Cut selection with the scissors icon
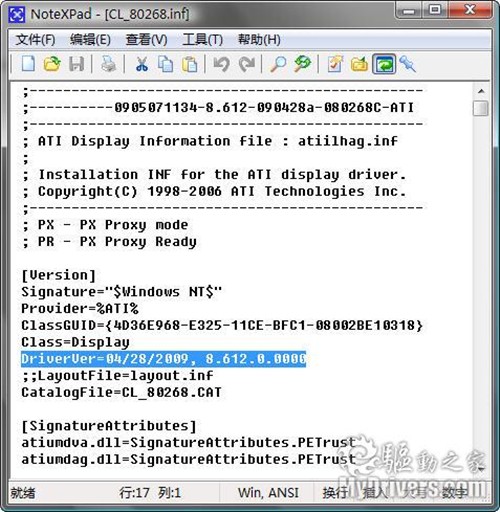 (x=142, y=64)
